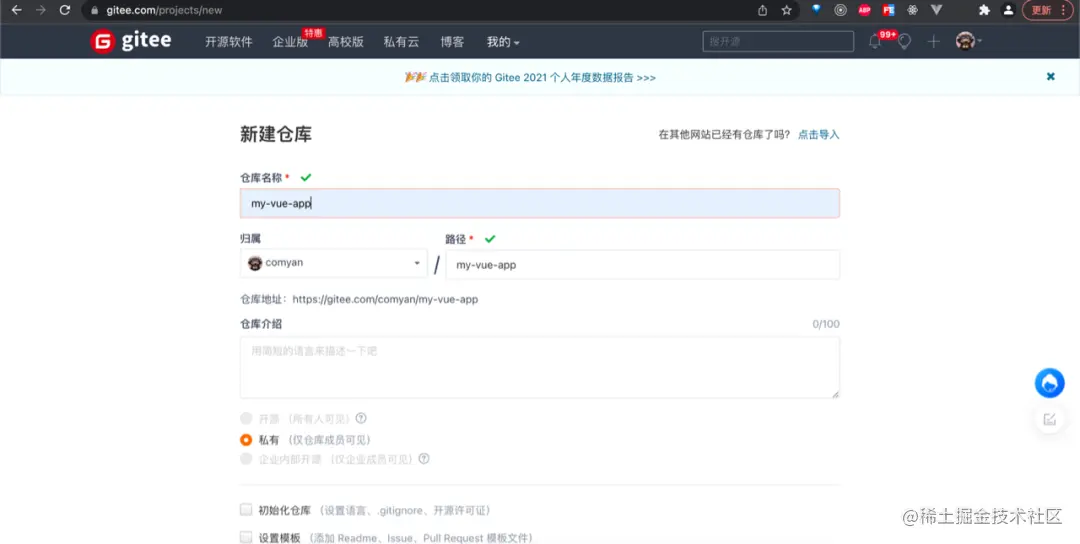Image resolution: width=1080 pixels, height=544 pixels.
Task: Click the 路径 input field
Action: click(x=643, y=264)
